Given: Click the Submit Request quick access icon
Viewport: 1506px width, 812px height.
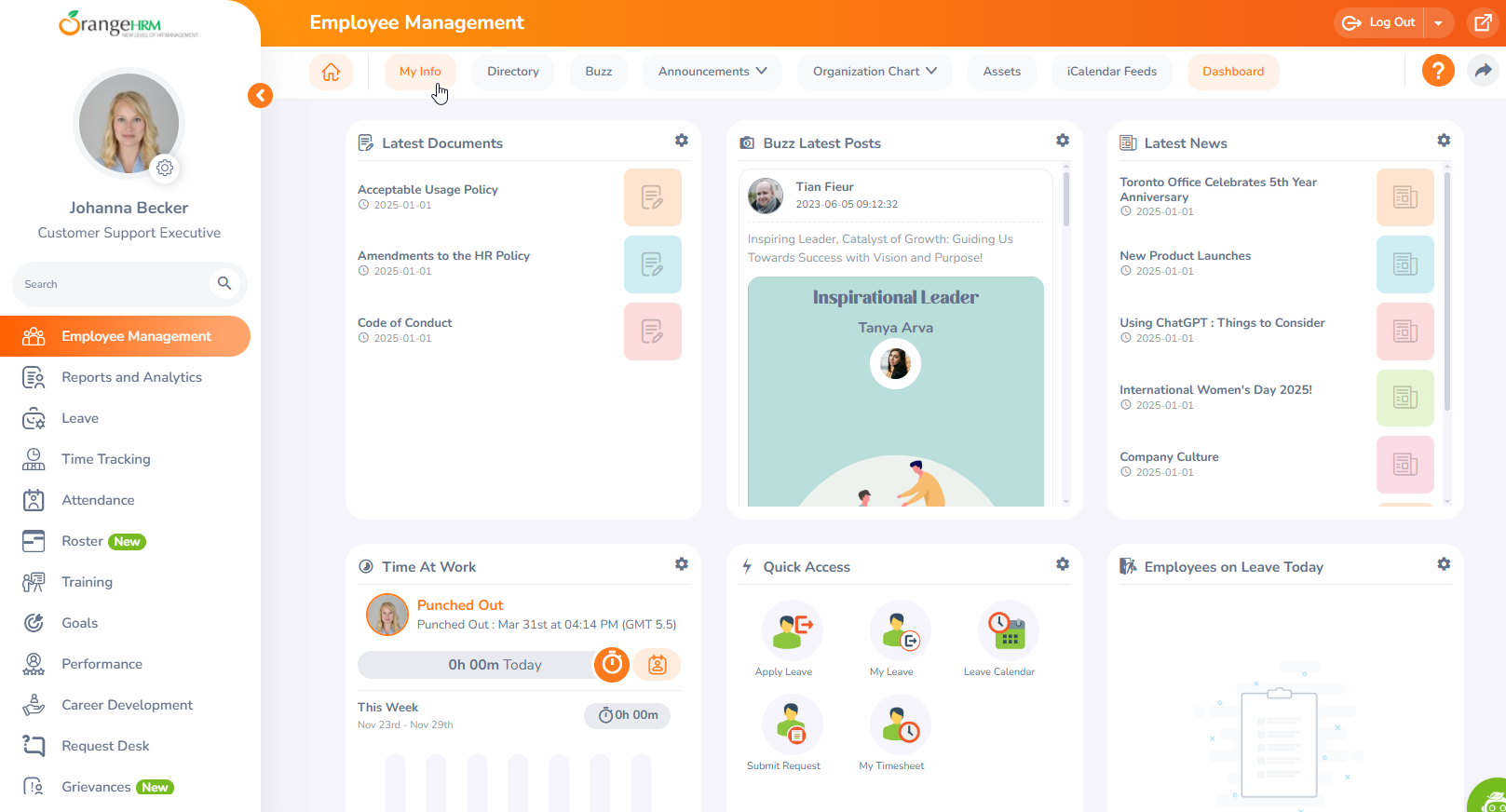Looking at the screenshot, I should click(x=792, y=725).
